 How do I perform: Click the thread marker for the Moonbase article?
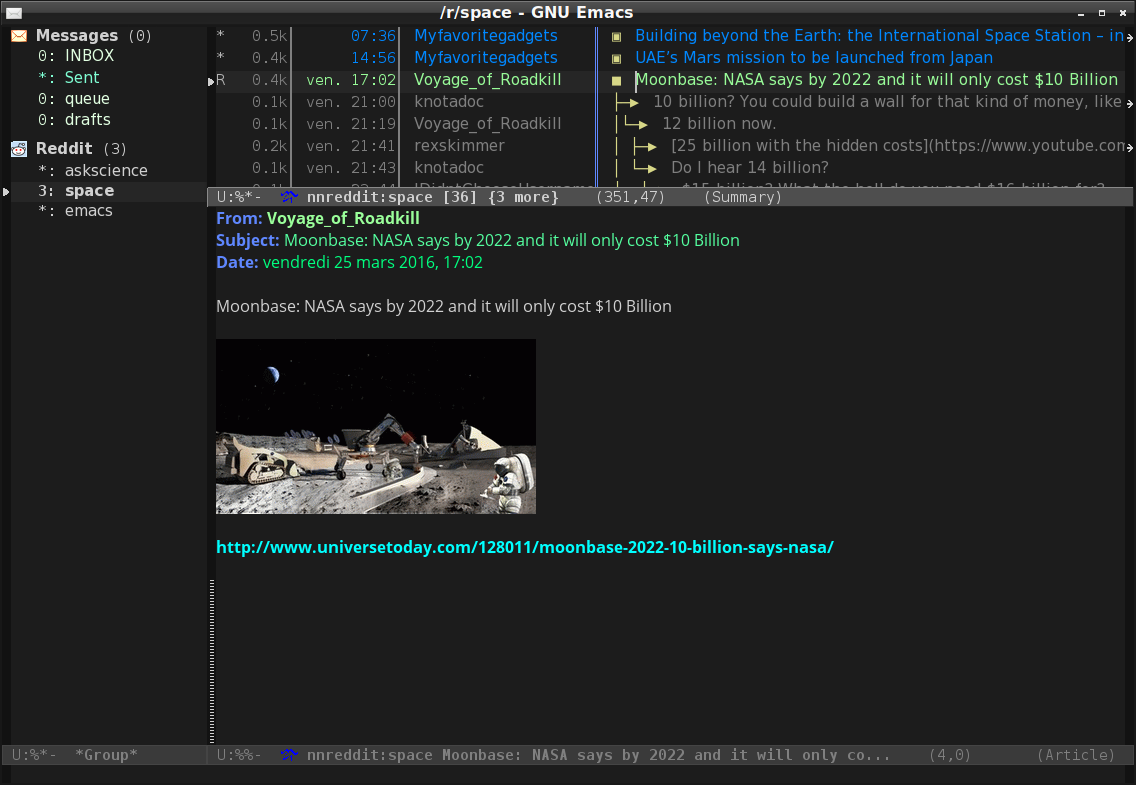[617, 80]
